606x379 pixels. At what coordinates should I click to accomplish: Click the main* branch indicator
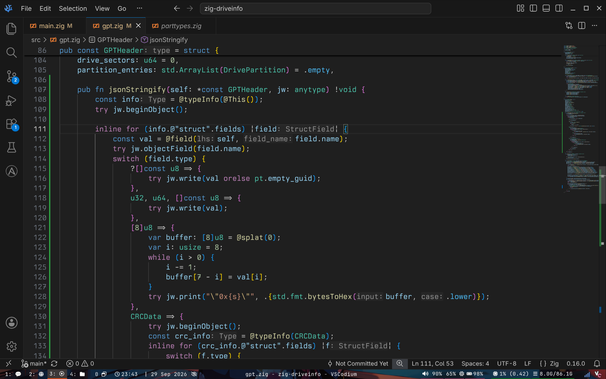coord(34,364)
